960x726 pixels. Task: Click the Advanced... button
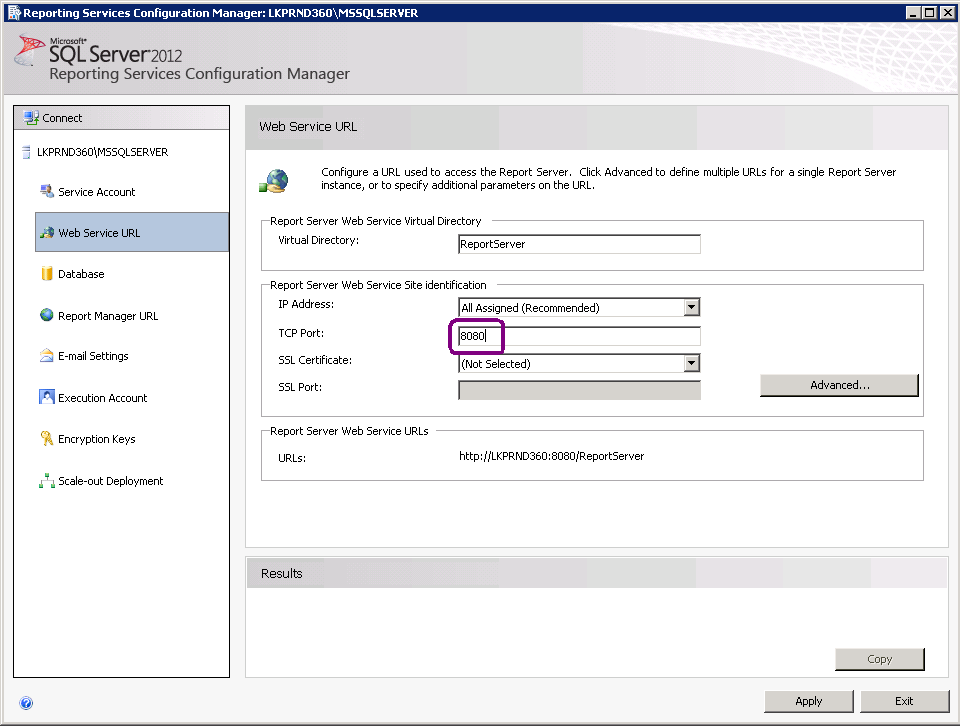point(839,385)
